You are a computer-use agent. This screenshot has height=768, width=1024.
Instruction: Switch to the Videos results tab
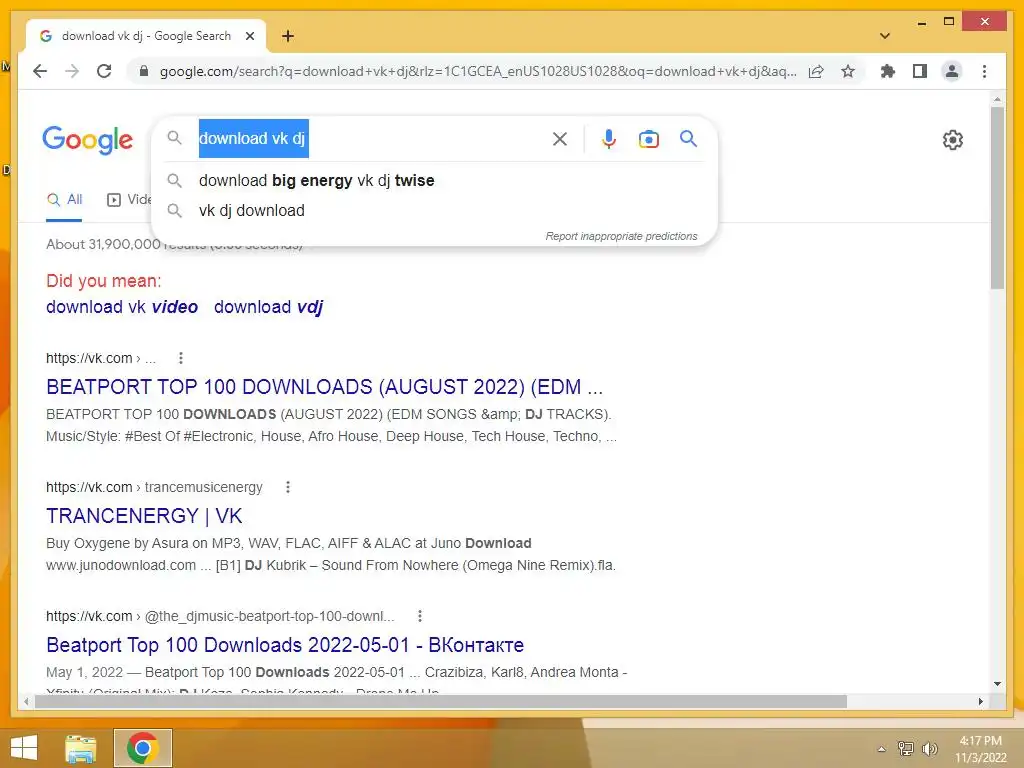[x=129, y=200]
